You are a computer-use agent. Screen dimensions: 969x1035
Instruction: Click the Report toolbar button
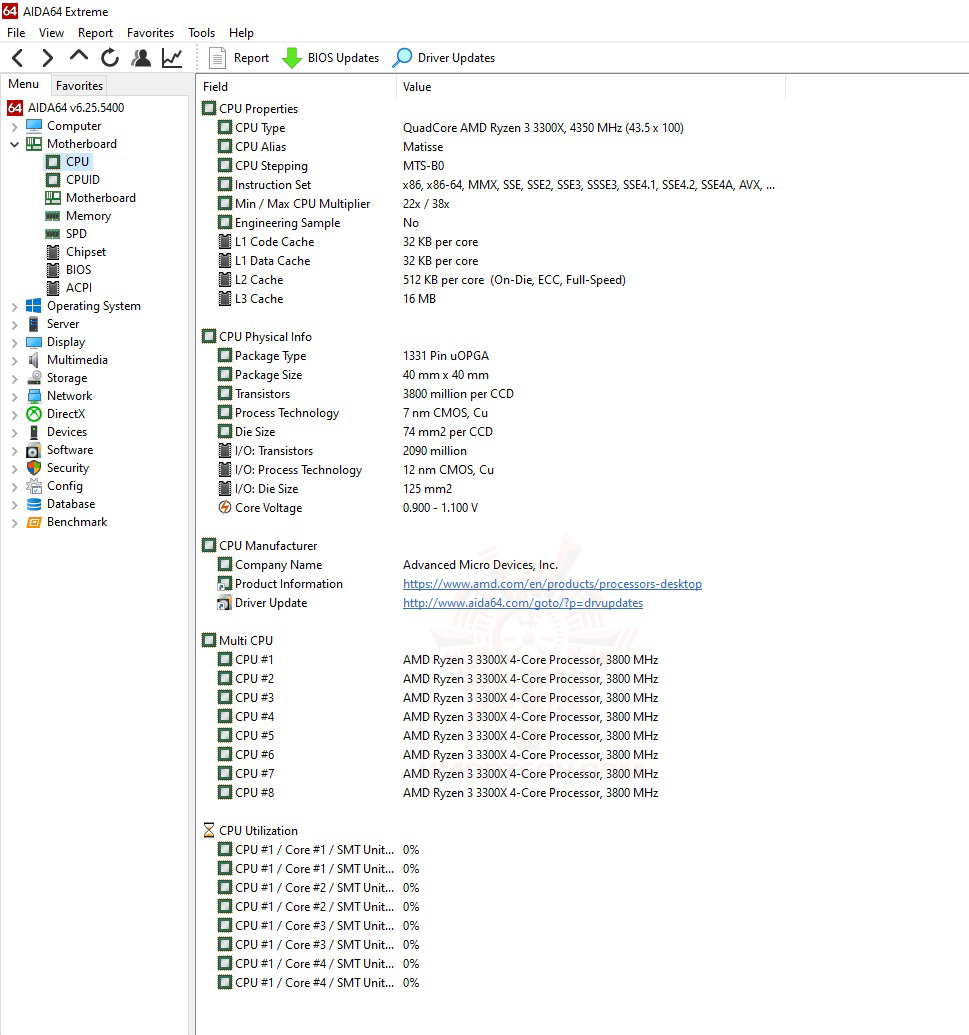239,58
